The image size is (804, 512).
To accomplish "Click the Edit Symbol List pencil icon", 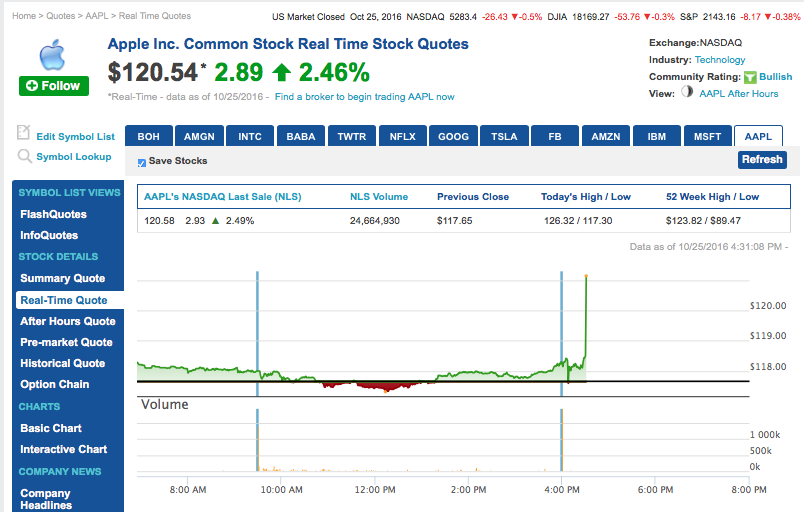I will click(x=24, y=132).
